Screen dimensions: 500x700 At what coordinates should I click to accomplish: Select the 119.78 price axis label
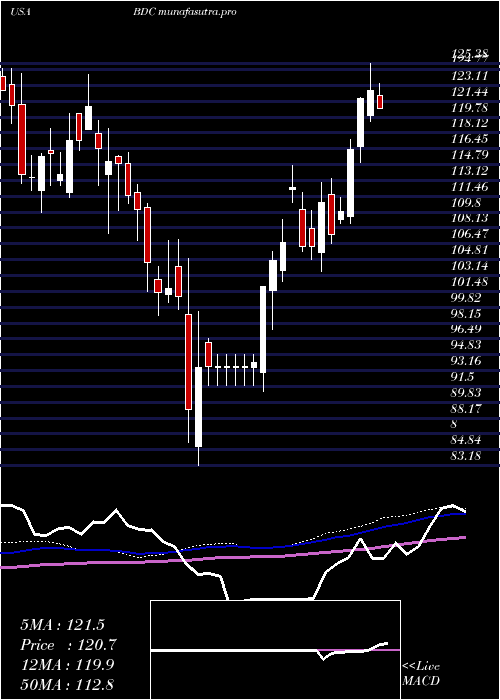(469, 108)
